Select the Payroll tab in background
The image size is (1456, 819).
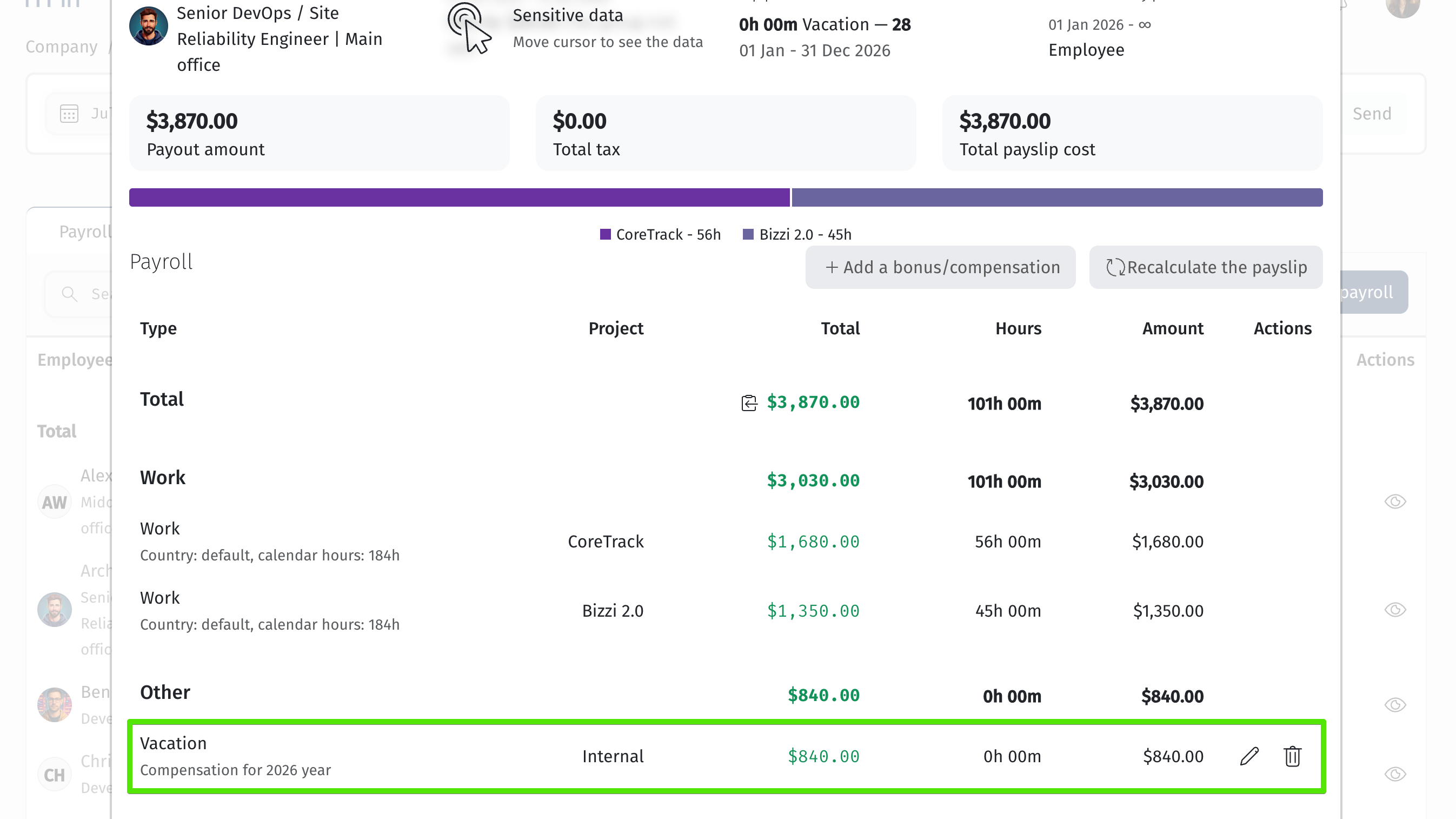point(85,232)
